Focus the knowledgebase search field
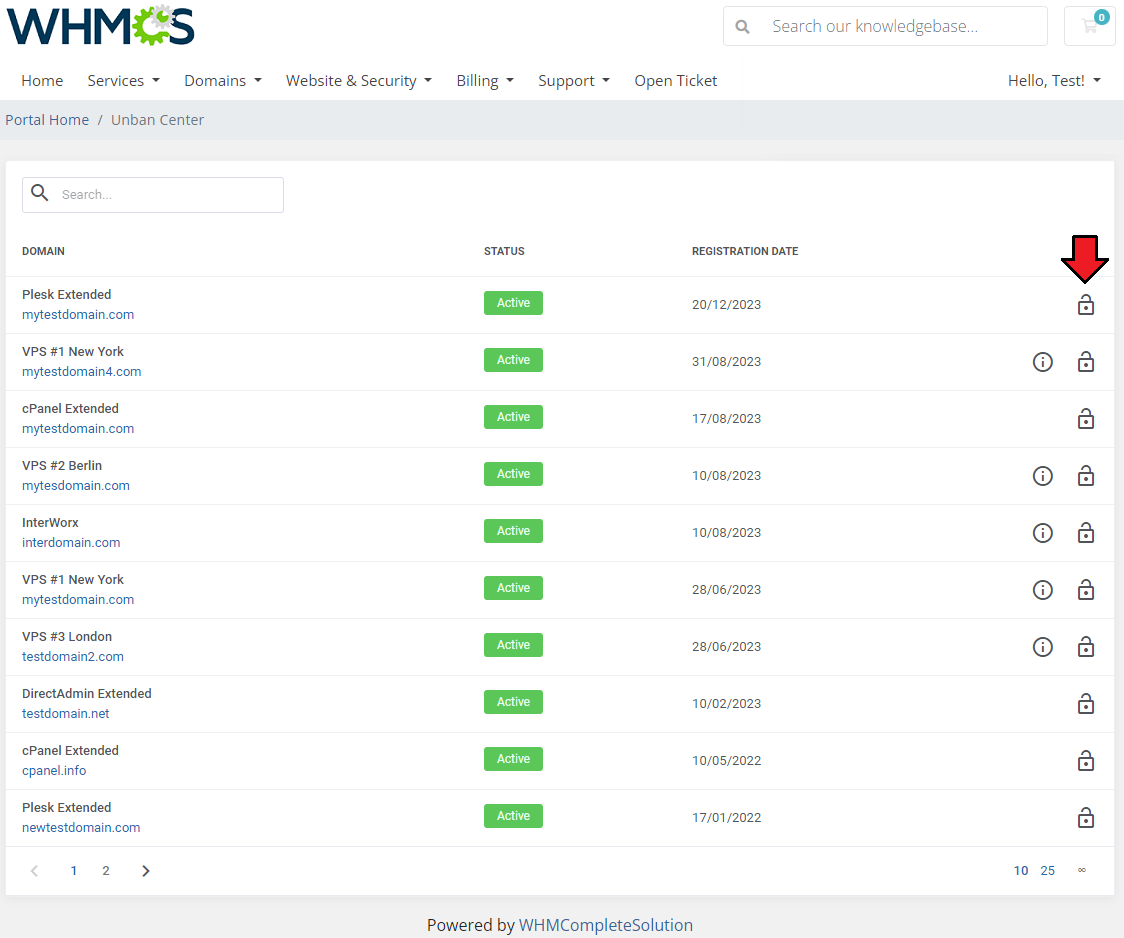This screenshot has width=1124, height=938. [x=885, y=27]
